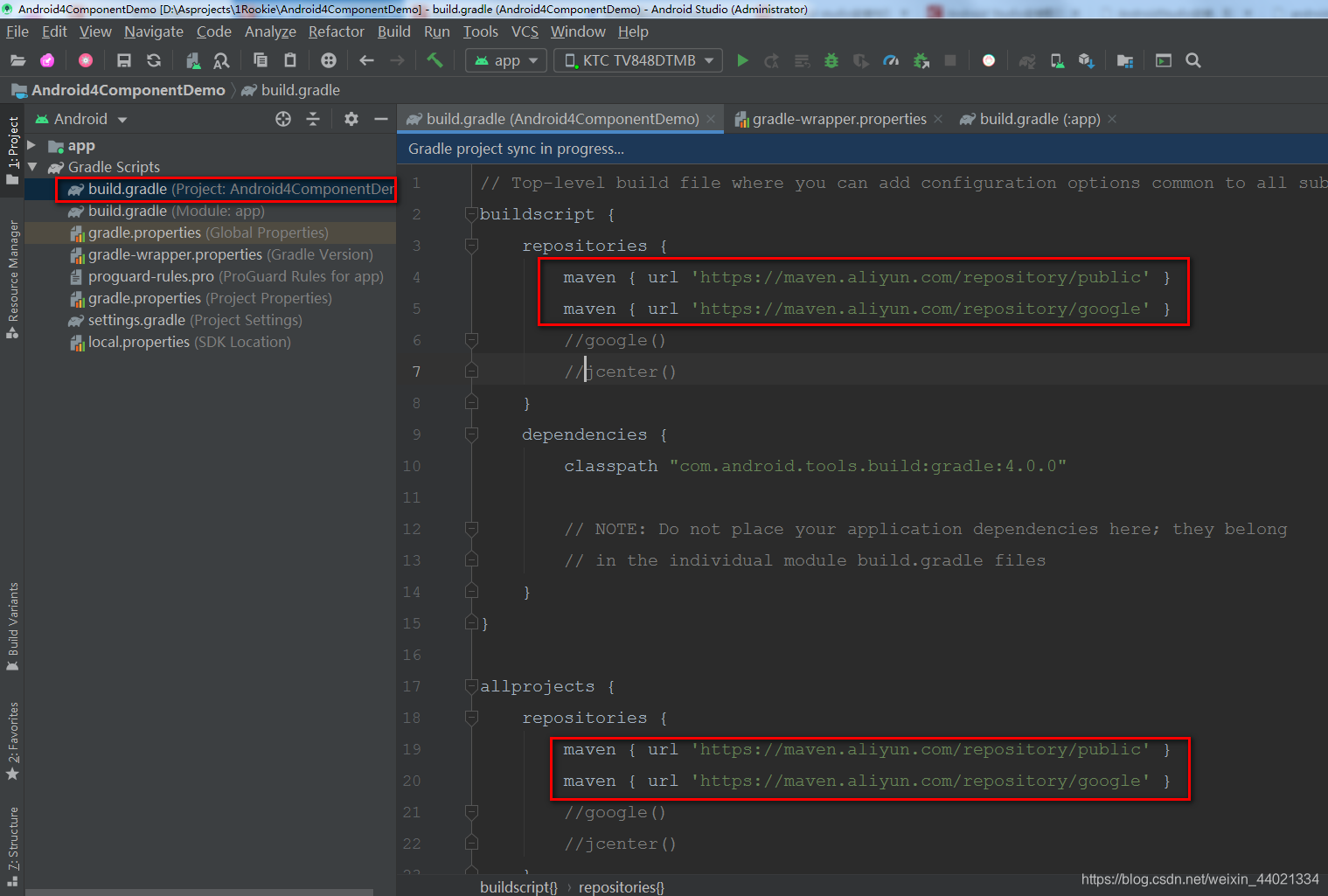The width and height of the screenshot is (1328, 896).
Task: Open the Tools menu
Action: click(x=481, y=31)
